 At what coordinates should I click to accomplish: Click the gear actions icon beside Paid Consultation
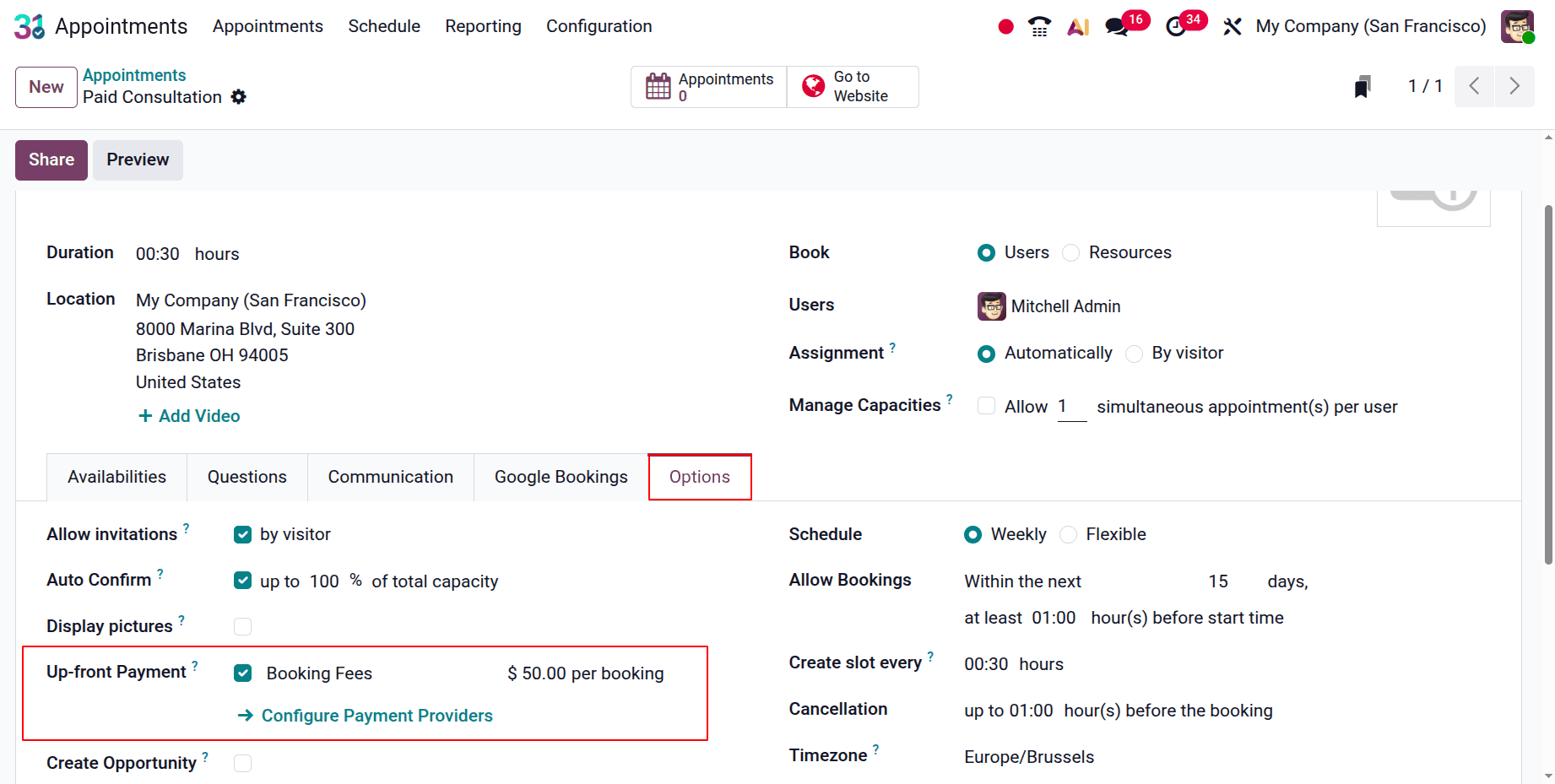(x=239, y=97)
